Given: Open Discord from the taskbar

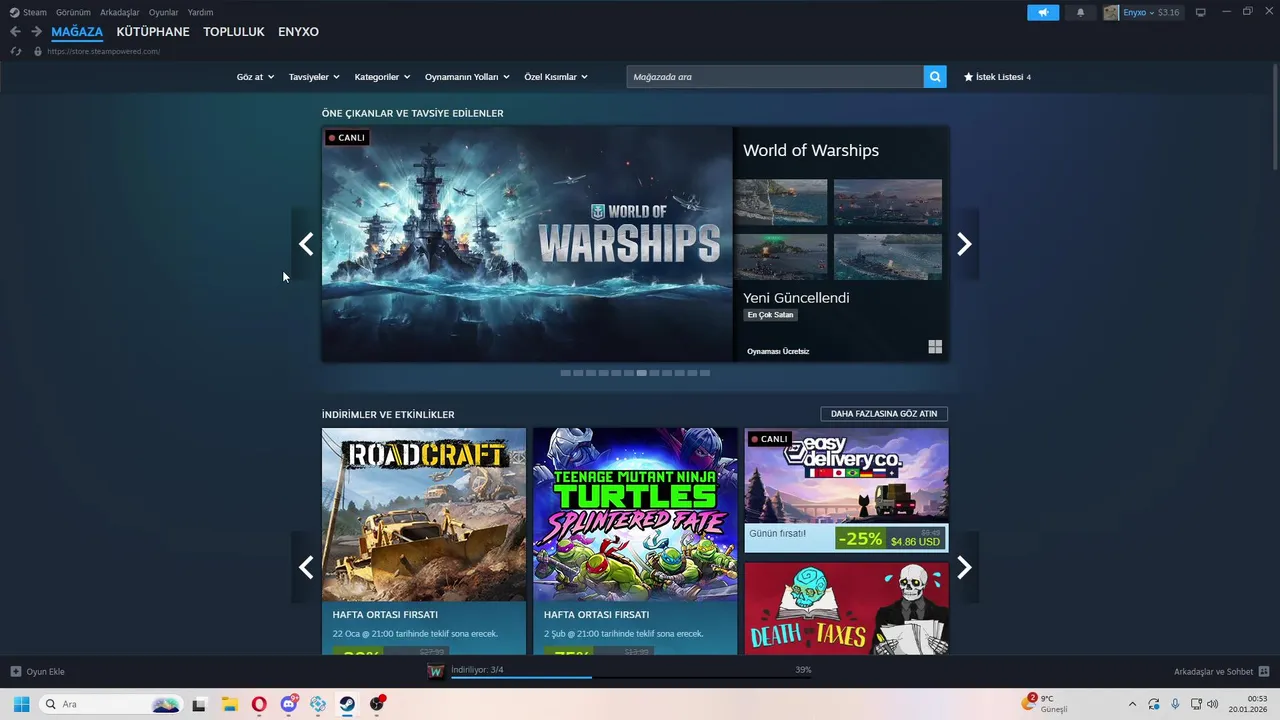Looking at the screenshot, I should pyautogui.click(x=289, y=704).
